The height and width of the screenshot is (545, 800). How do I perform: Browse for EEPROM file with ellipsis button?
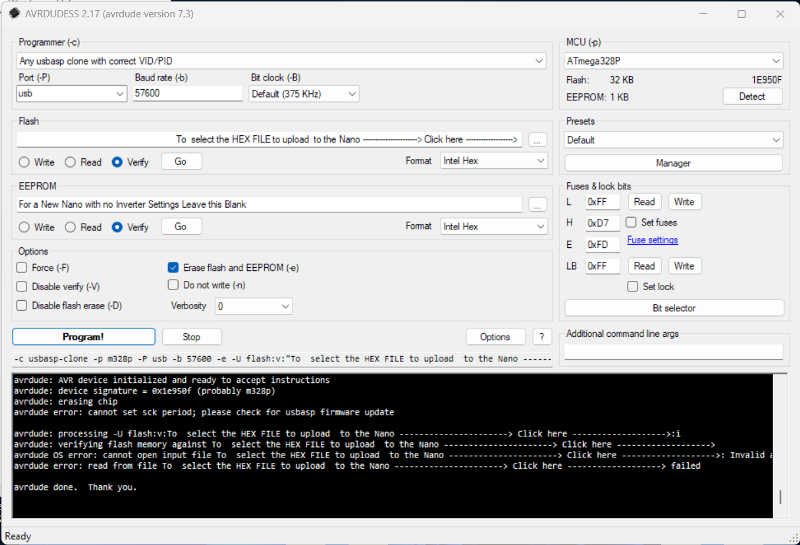(x=538, y=205)
